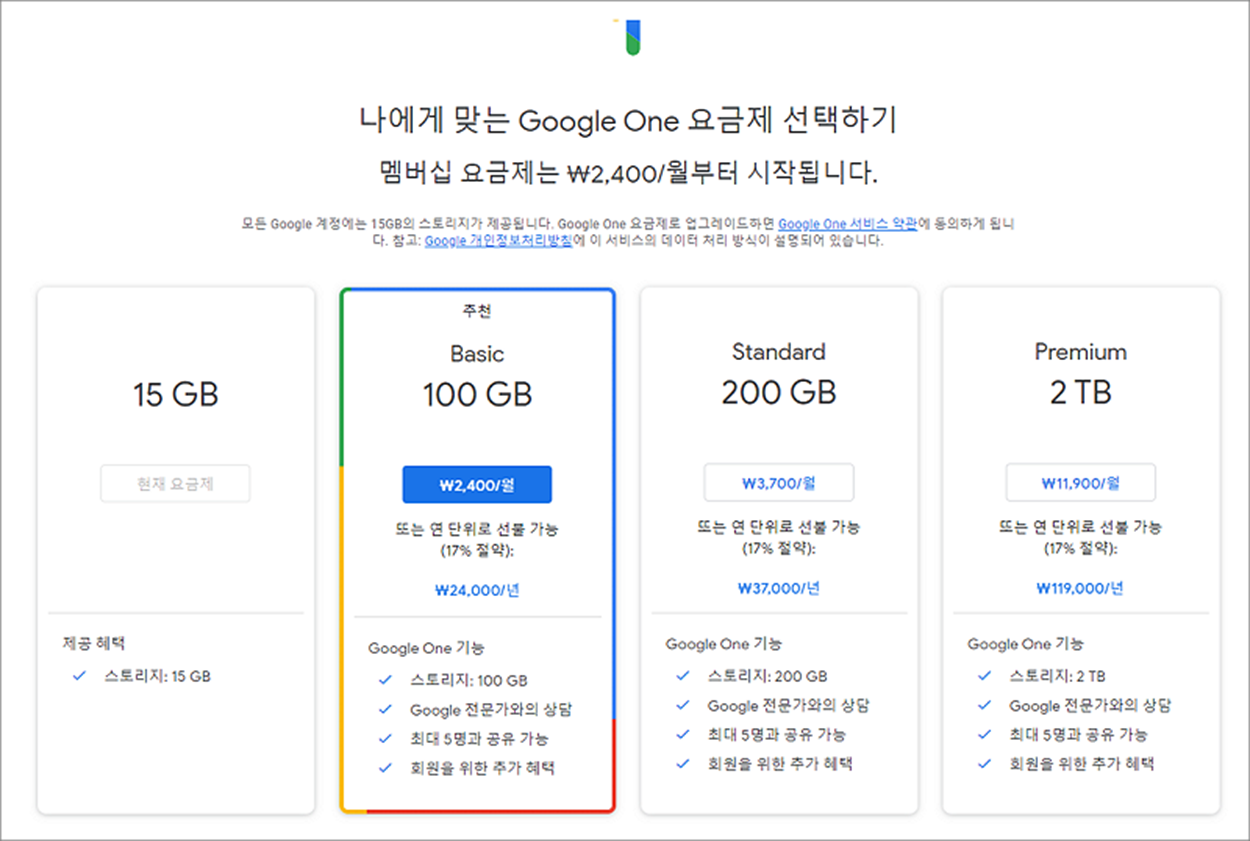Click Premium card's 회원을 위한 추가 혜택 text
Image resolution: width=1250 pixels, height=841 pixels.
1082,763
